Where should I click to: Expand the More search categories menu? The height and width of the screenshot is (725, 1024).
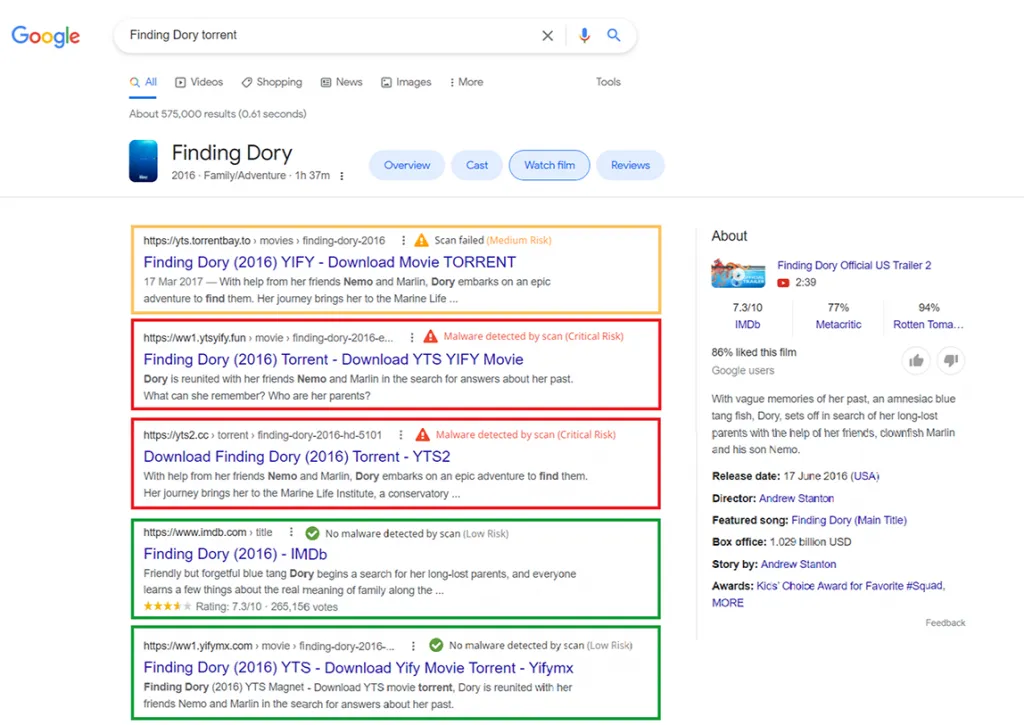pyautogui.click(x=467, y=82)
